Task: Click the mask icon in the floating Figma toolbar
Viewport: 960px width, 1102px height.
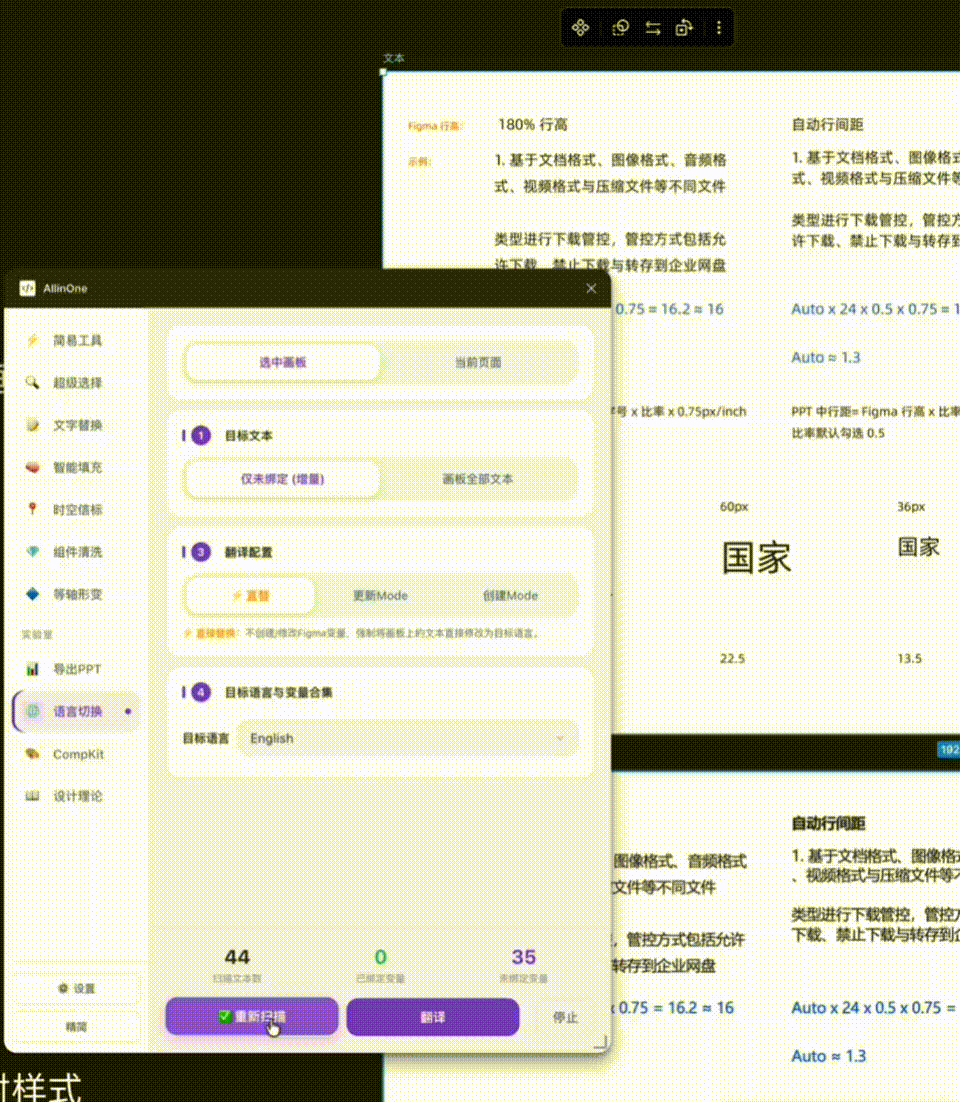Action: [620, 28]
